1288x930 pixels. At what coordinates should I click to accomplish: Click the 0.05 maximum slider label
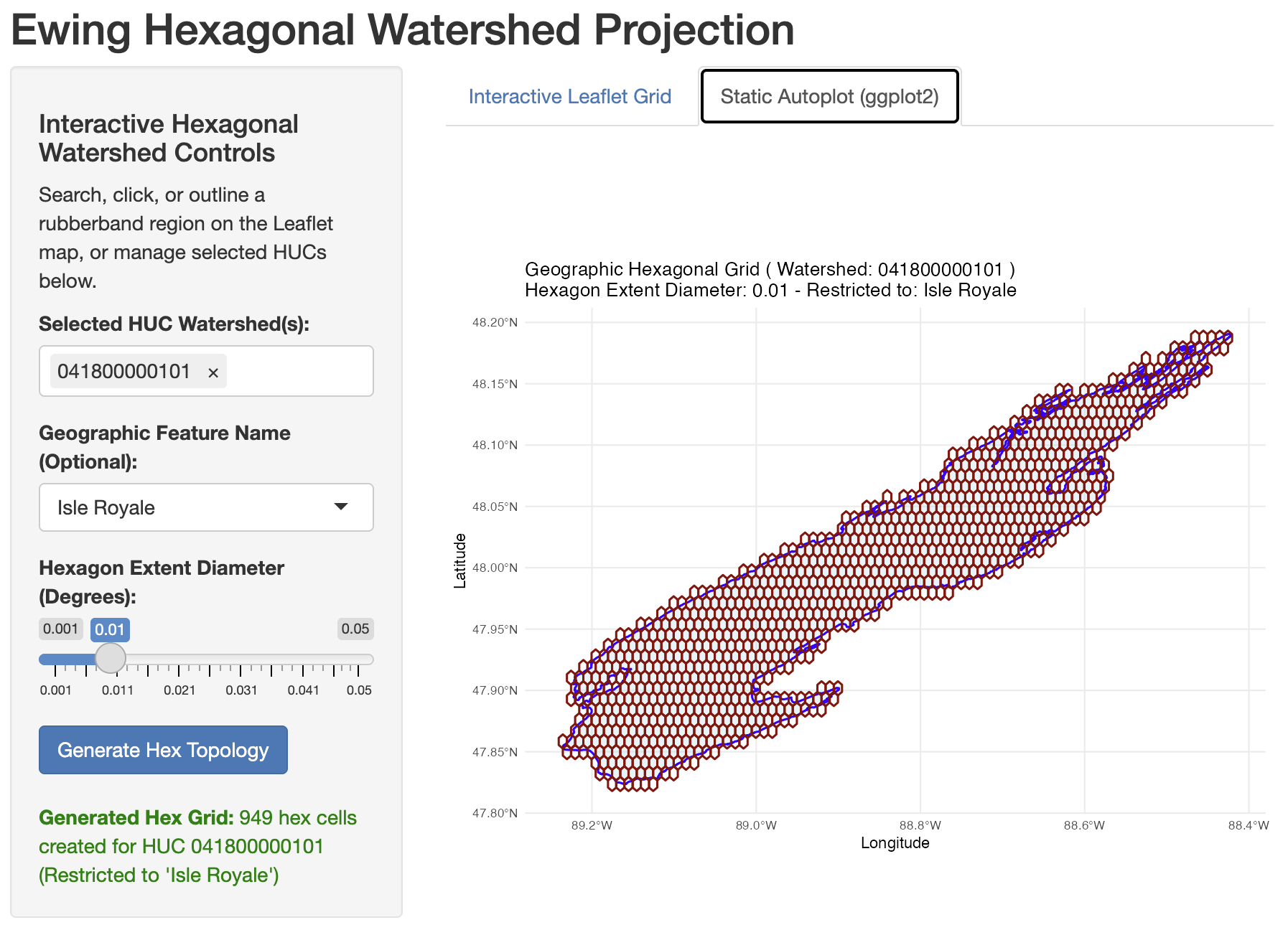[355, 629]
